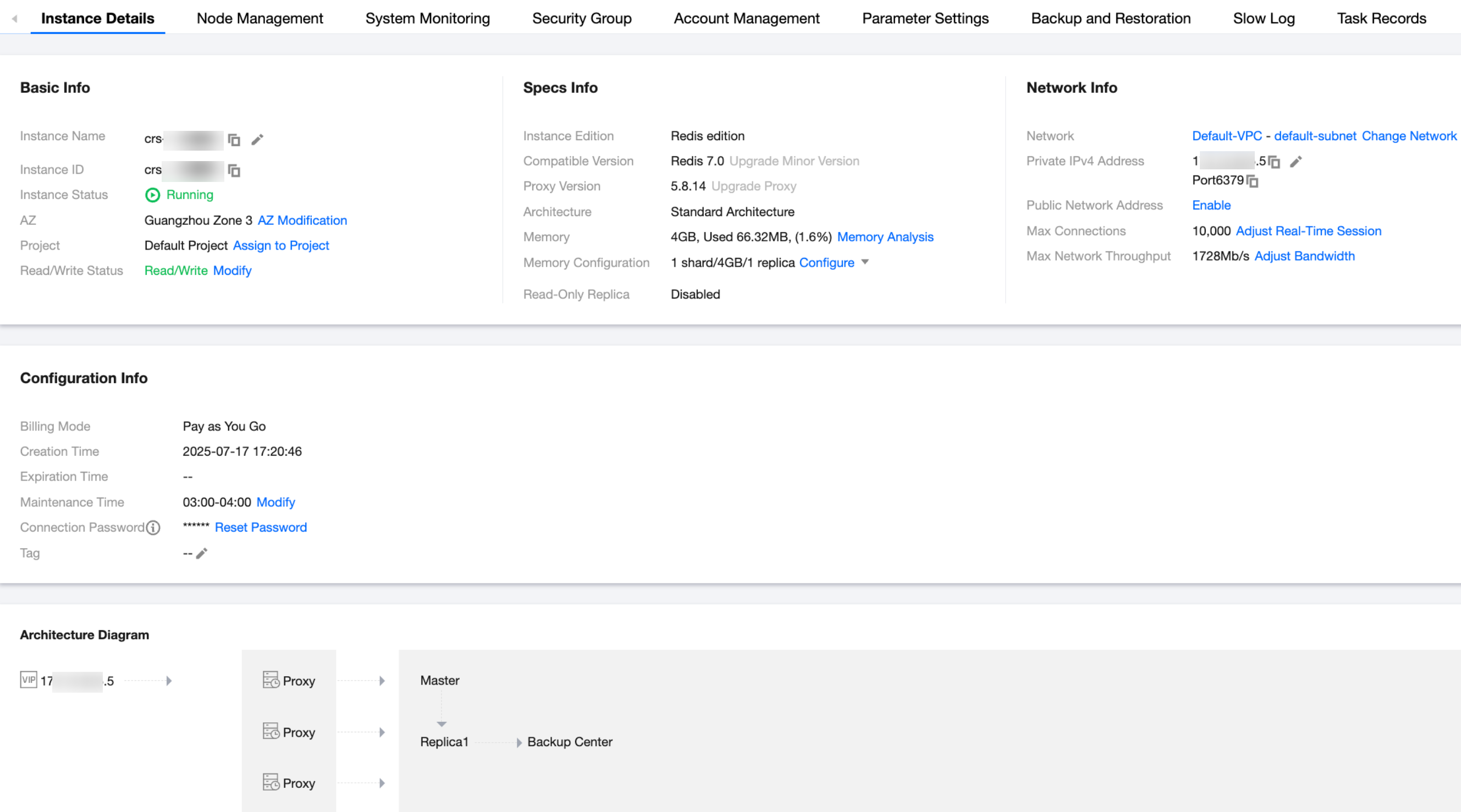Viewport: 1461px width, 812px height.
Task: Click the first Proxy node icon
Action: 271,680
